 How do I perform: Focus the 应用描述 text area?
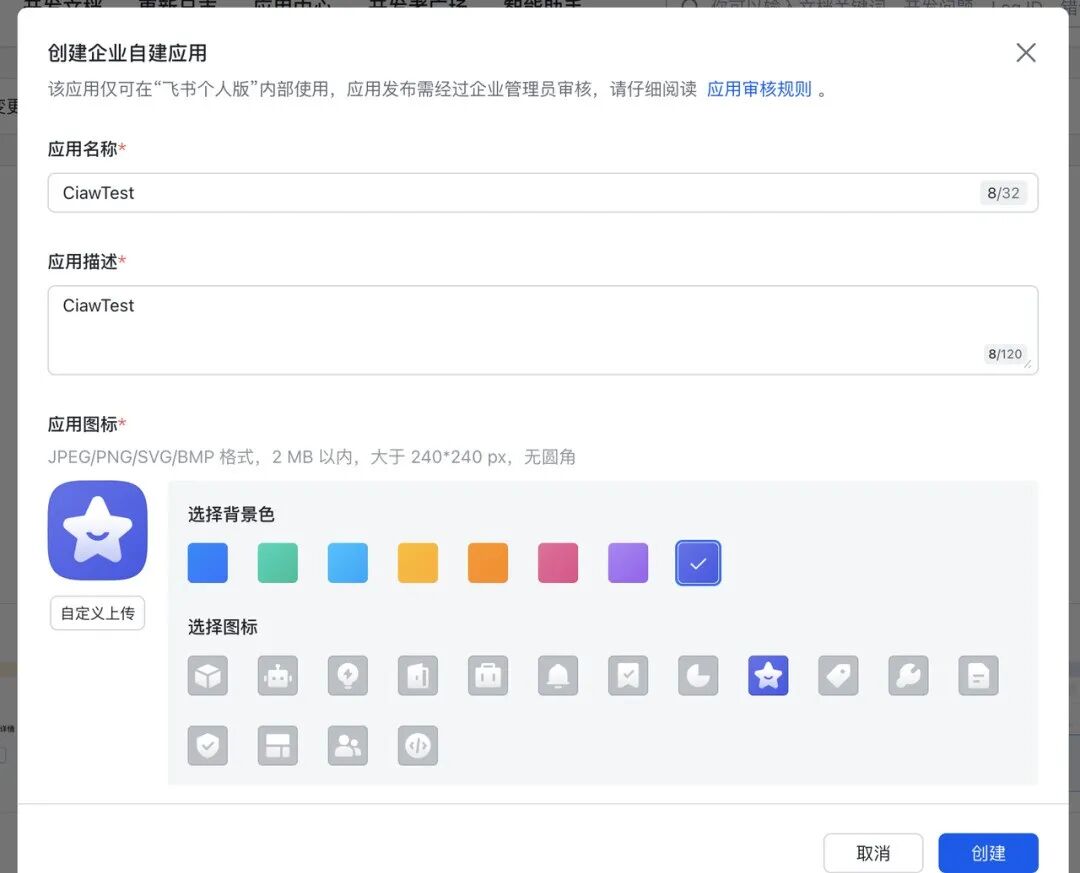543,330
